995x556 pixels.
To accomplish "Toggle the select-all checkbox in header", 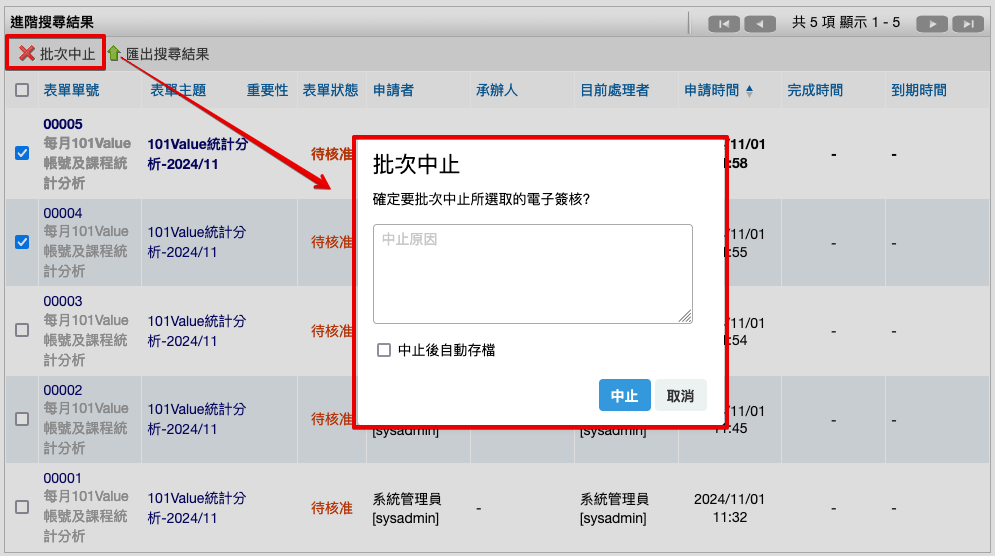I will pyautogui.click(x=22, y=90).
